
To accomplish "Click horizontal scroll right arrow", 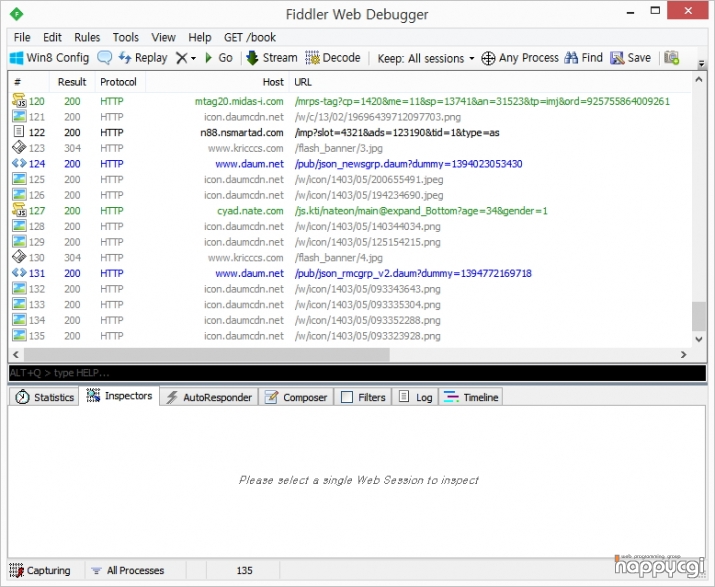I will coord(683,354).
